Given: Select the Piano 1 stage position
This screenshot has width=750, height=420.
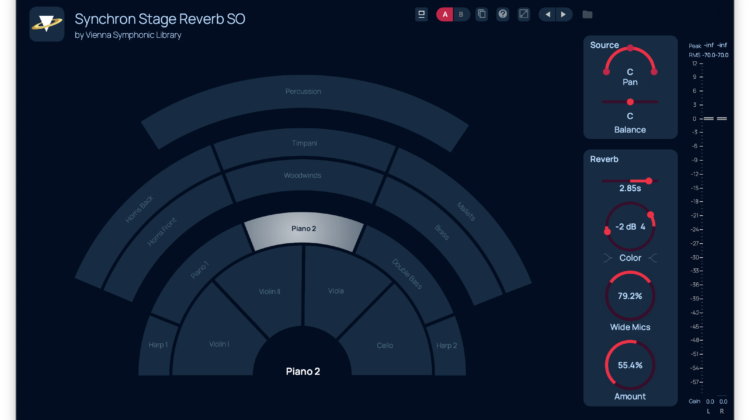Looking at the screenshot, I should tap(200, 270).
